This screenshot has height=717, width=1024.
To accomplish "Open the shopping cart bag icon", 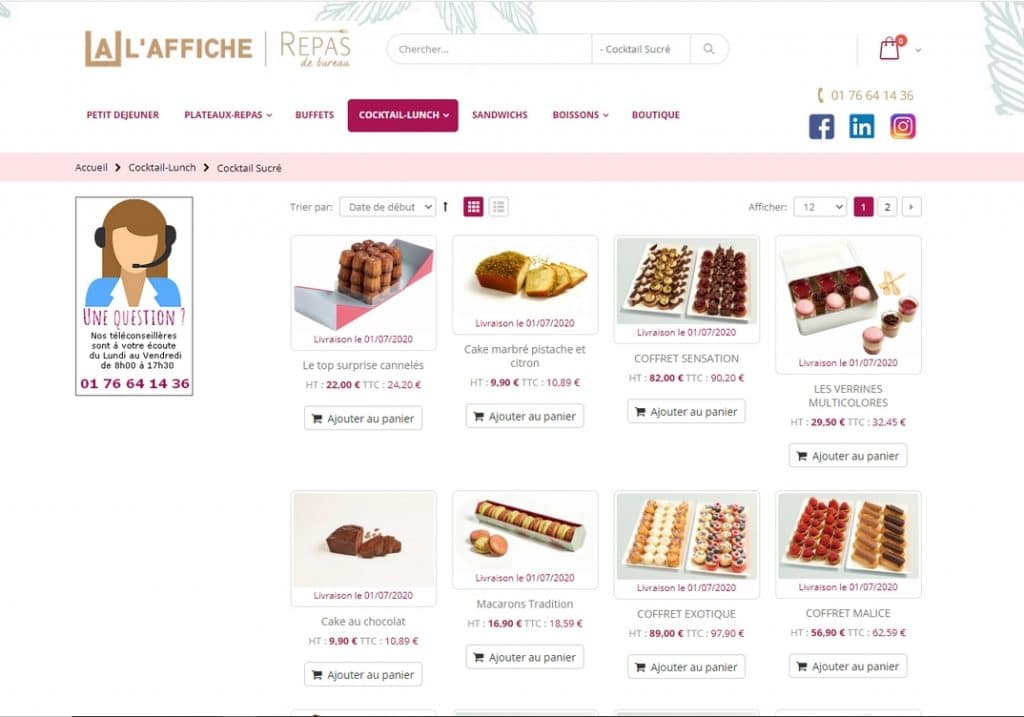I will tap(889, 49).
